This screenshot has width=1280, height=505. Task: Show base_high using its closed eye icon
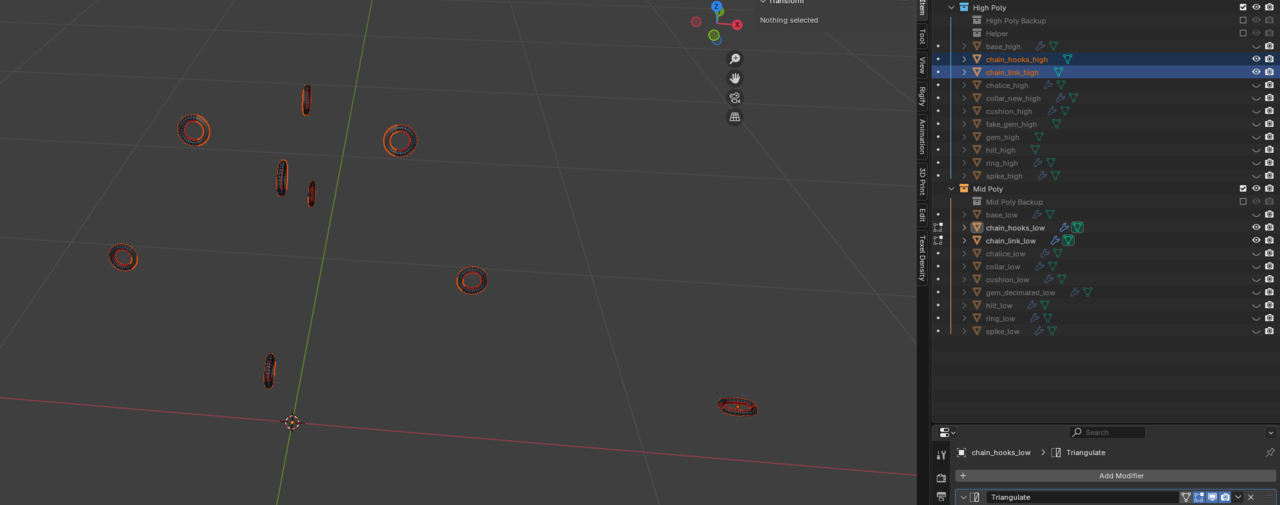(x=1256, y=46)
